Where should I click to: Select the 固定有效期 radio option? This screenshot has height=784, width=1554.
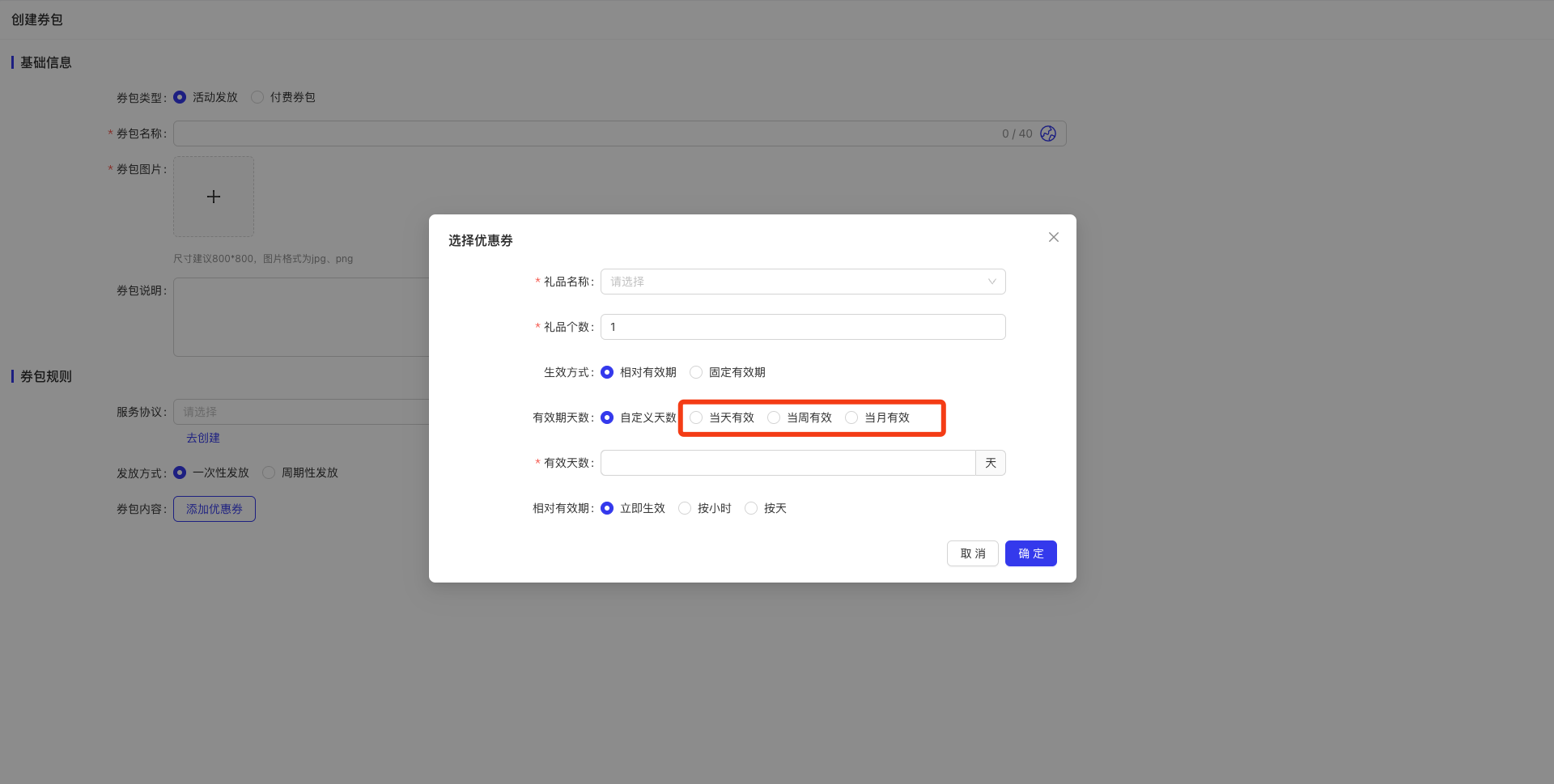pyautogui.click(x=696, y=372)
